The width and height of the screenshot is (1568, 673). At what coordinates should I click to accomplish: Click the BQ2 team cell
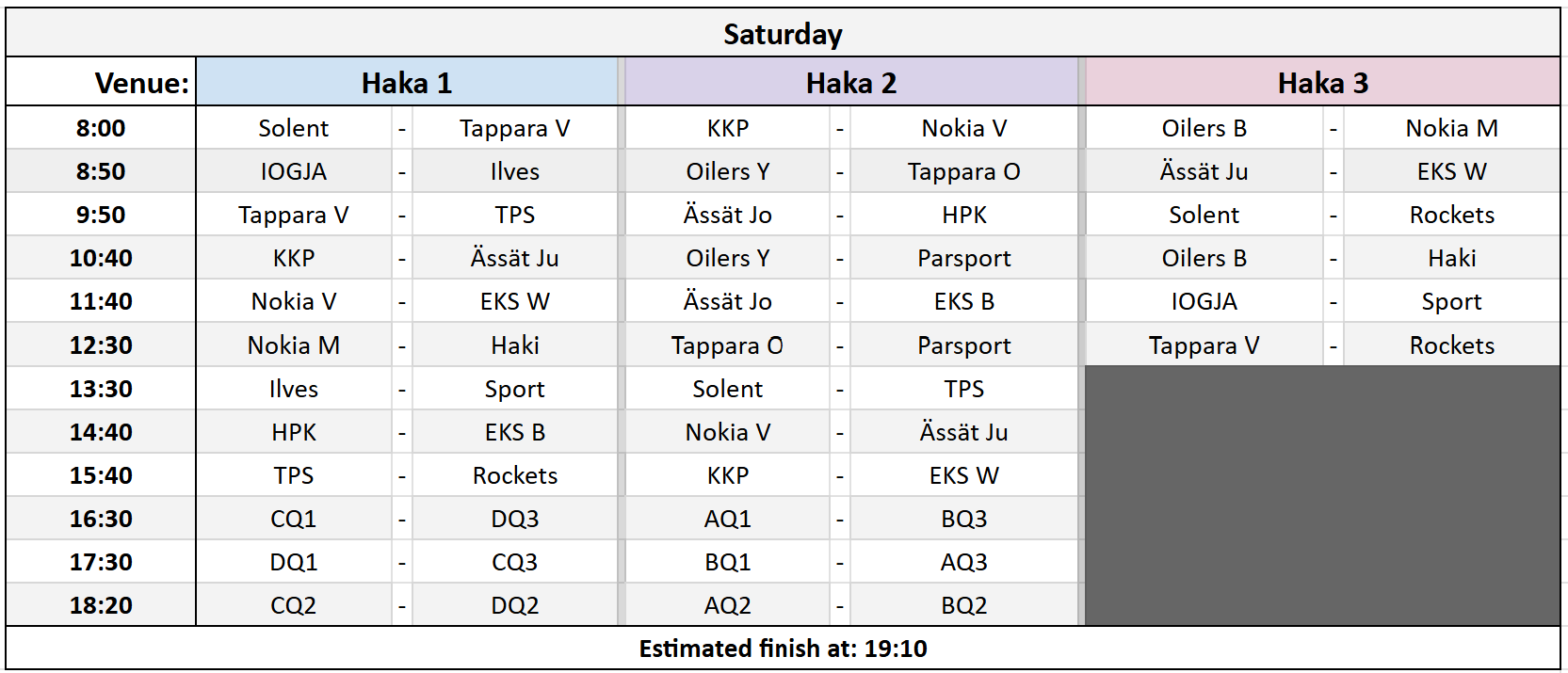tap(963, 605)
